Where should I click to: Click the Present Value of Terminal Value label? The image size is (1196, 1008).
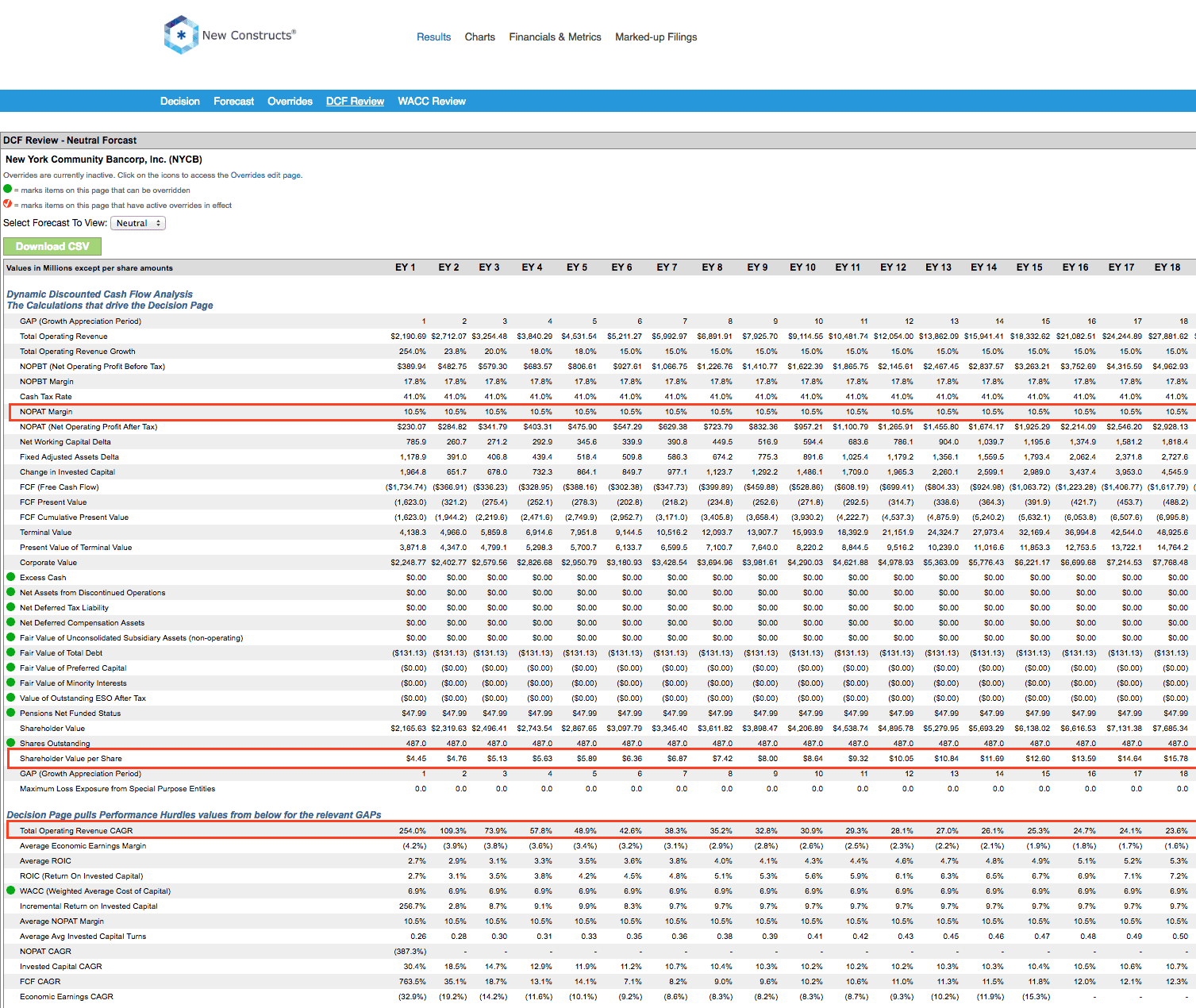click(76, 548)
